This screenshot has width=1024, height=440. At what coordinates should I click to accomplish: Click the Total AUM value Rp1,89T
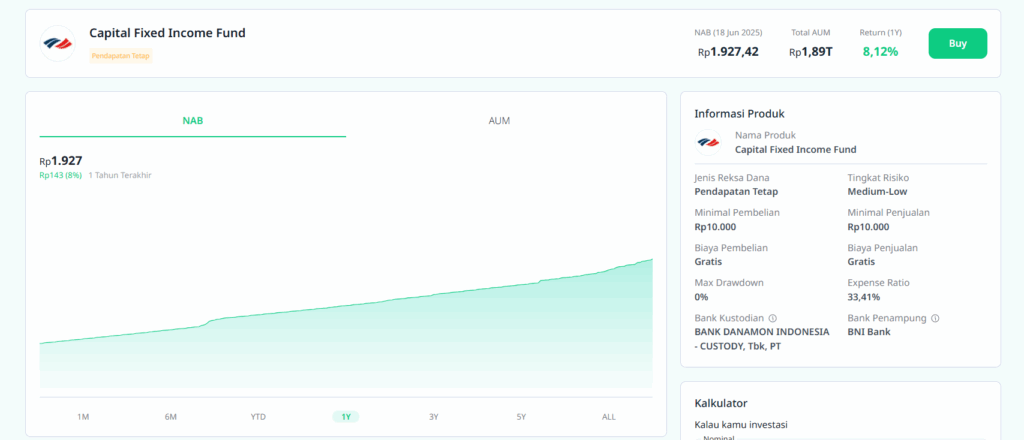point(810,52)
